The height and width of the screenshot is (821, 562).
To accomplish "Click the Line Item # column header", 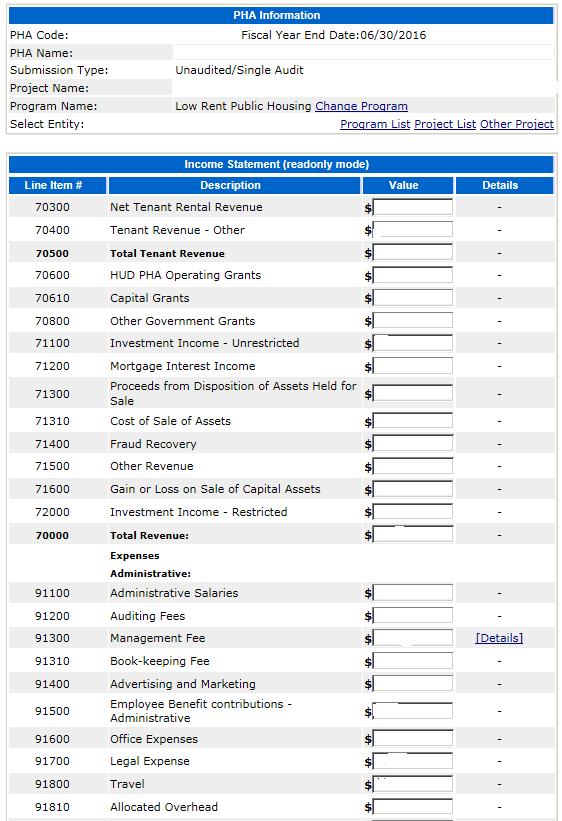I will [x=58, y=185].
